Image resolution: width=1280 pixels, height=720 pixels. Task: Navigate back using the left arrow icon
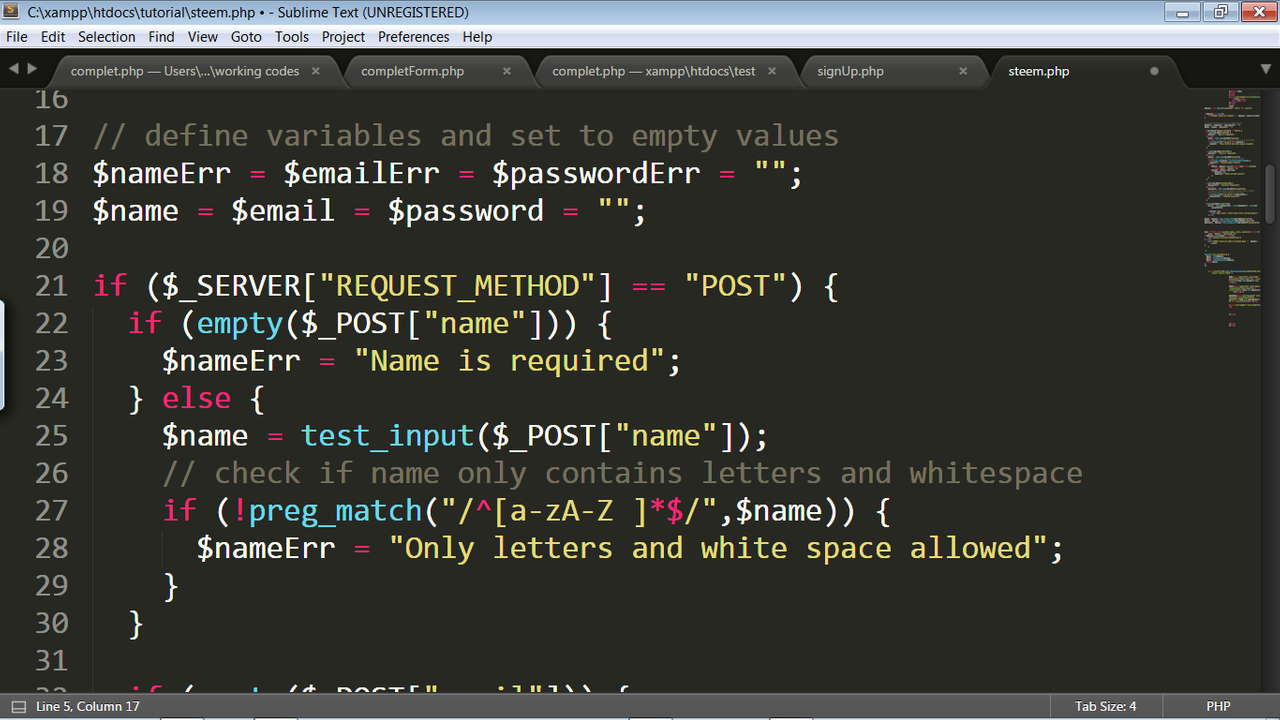(x=14, y=70)
